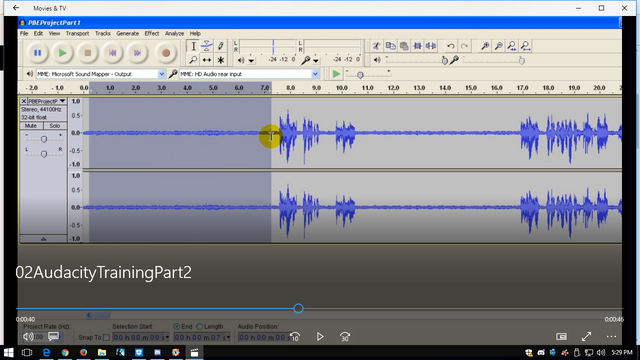Adjust the track pan L/R slider
640x360 pixels.
click(x=44, y=153)
